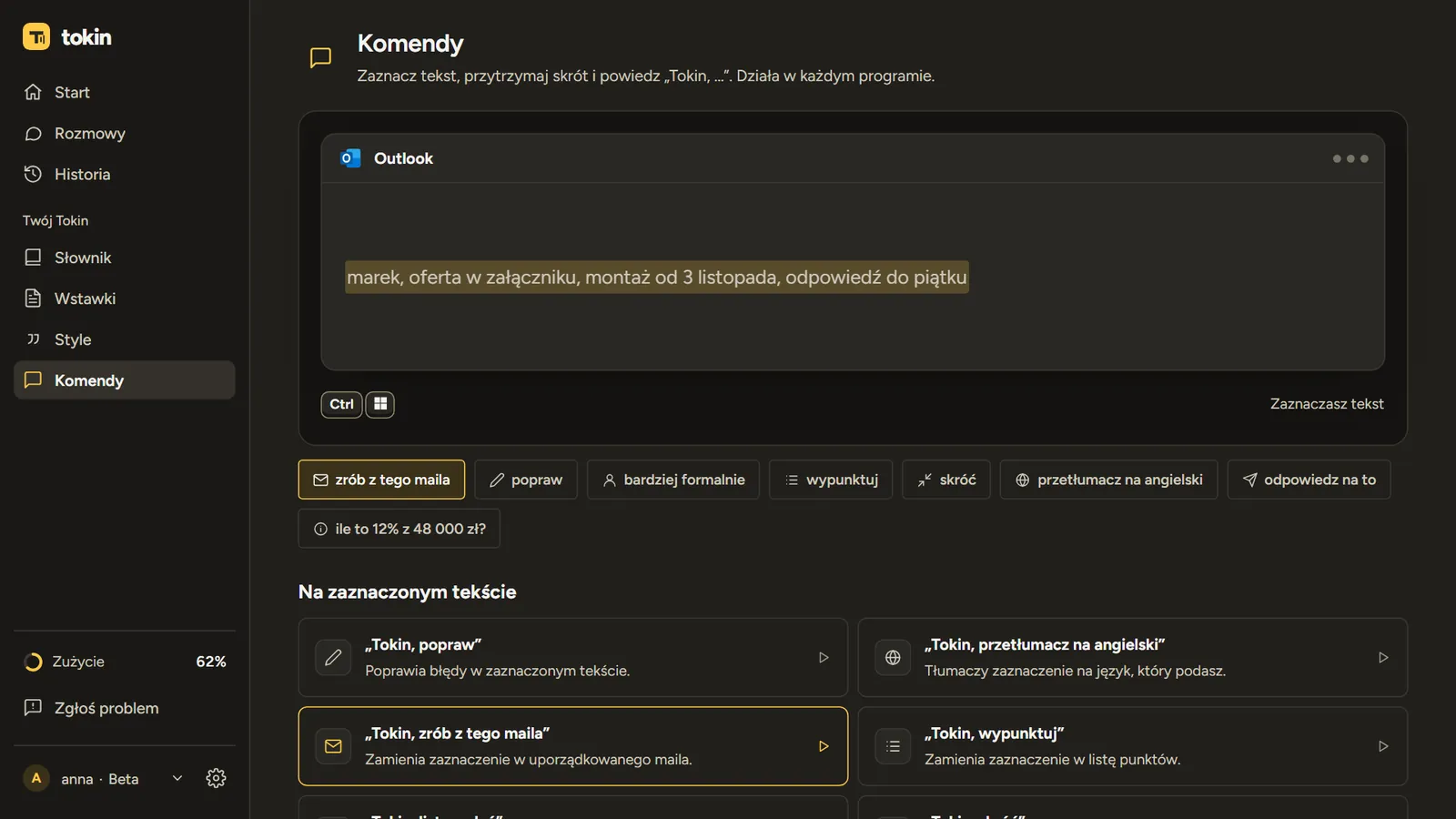The width and height of the screenshot is (1456, 819).
Task: Select the zrób z tego maila chip
Action: pyautogui.click(x=381, y=480)
